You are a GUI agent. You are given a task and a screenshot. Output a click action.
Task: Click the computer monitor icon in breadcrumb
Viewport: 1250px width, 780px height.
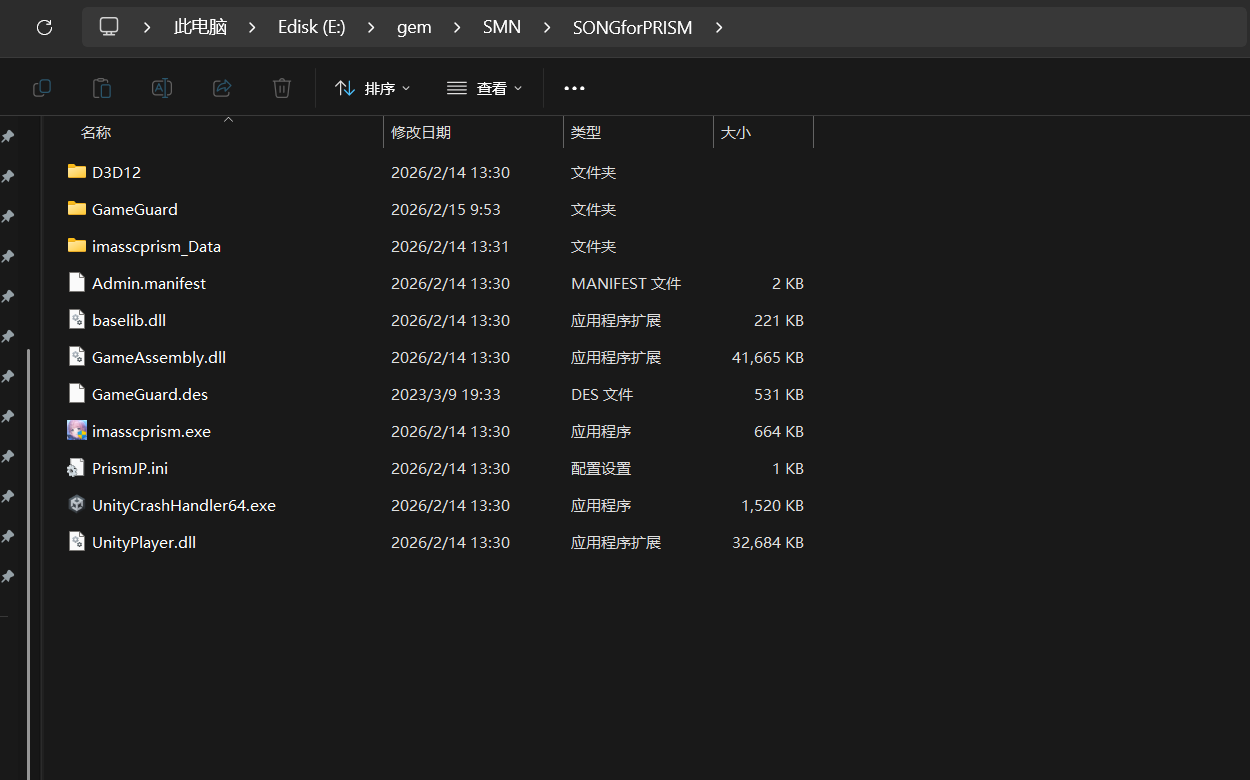point(109,27)
